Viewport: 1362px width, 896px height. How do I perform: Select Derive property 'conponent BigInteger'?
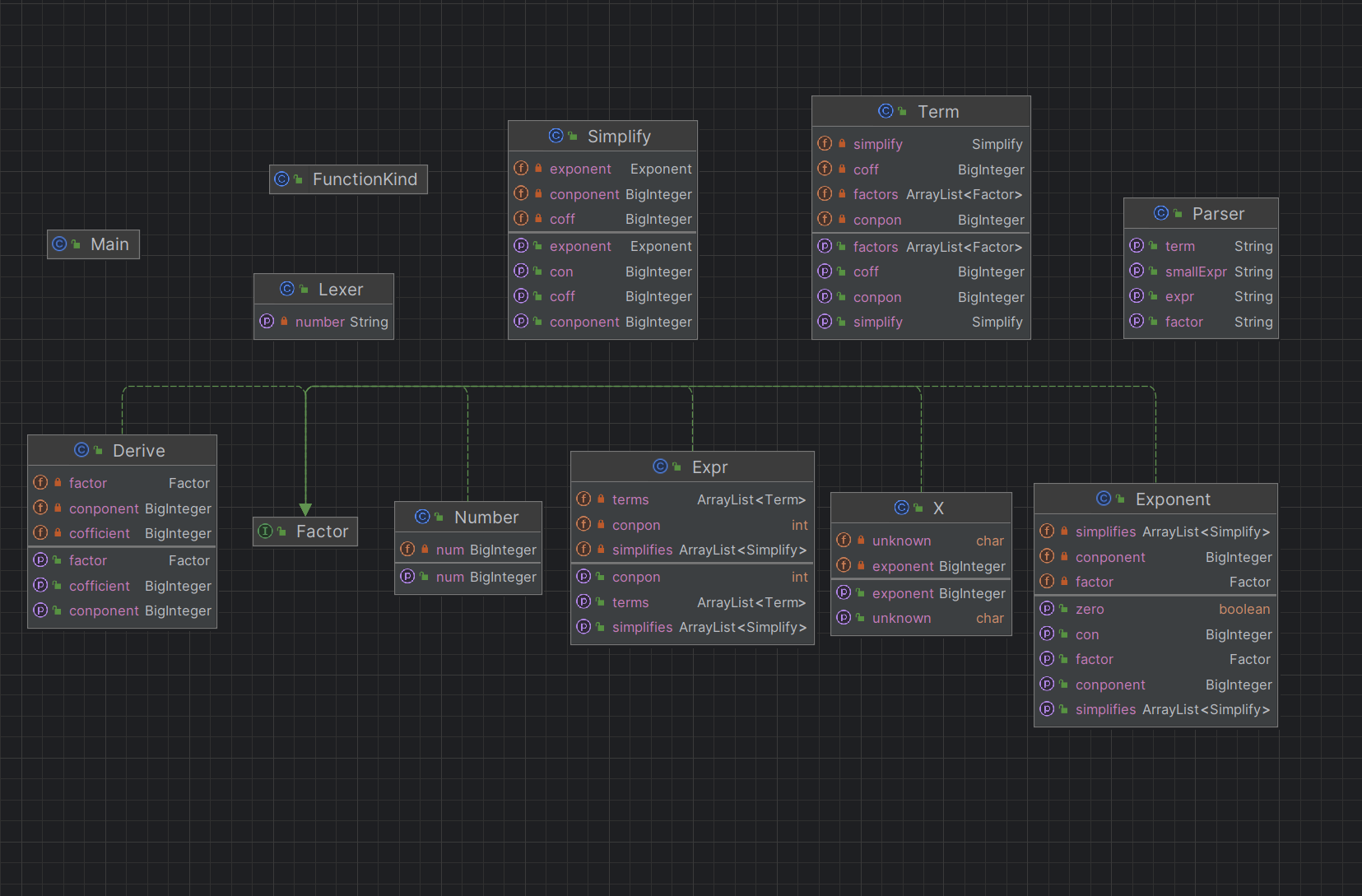pos(122,610)
